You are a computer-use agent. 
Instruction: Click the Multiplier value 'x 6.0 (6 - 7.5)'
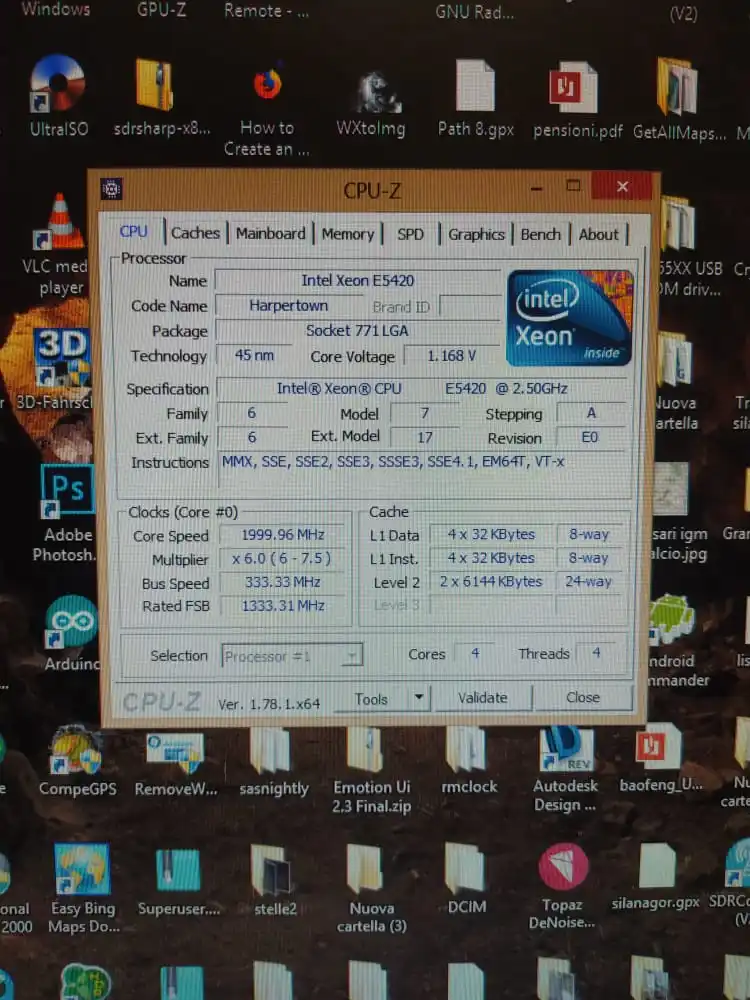coord(282,558)
